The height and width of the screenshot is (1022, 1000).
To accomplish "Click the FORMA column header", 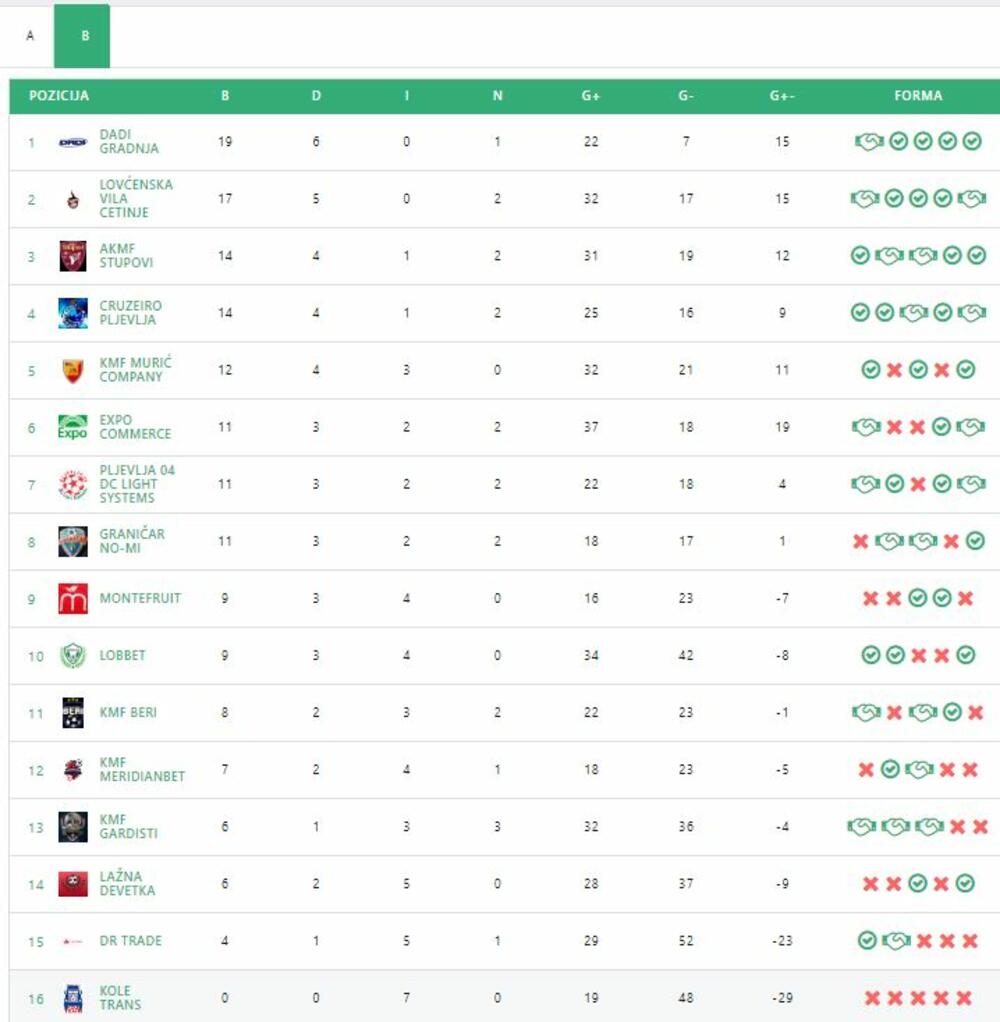I will (918, 96).
